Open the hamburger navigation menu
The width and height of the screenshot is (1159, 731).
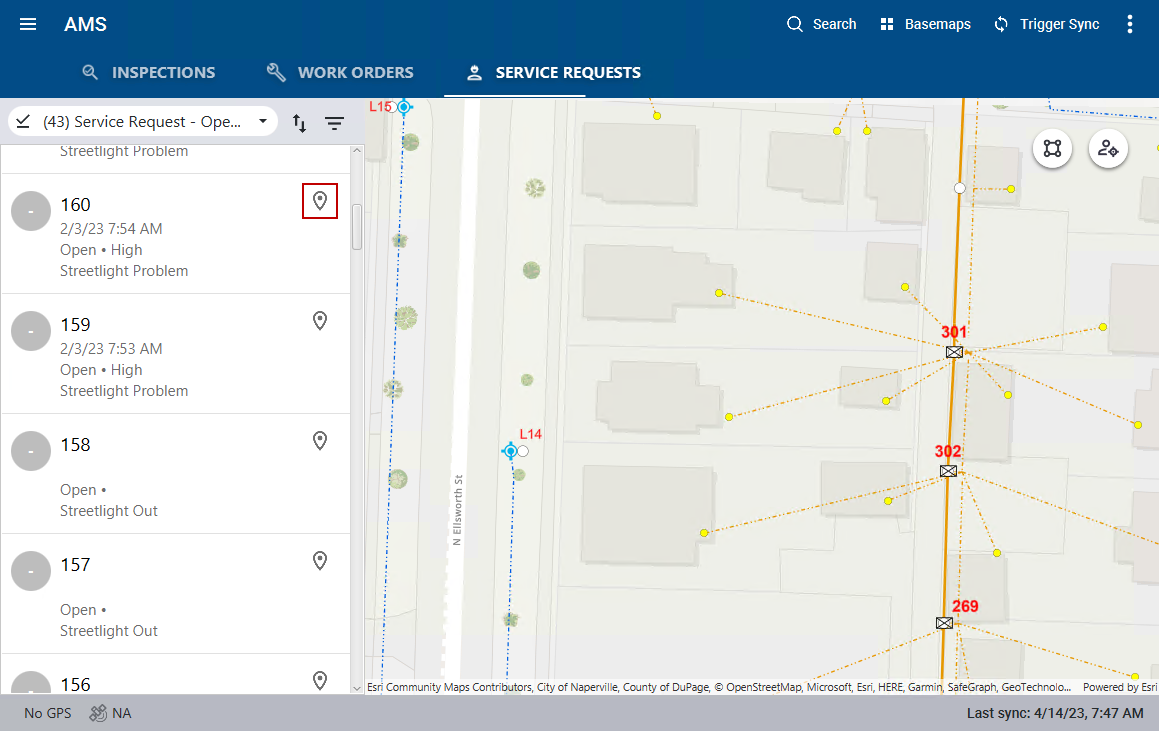click(28, 24)
